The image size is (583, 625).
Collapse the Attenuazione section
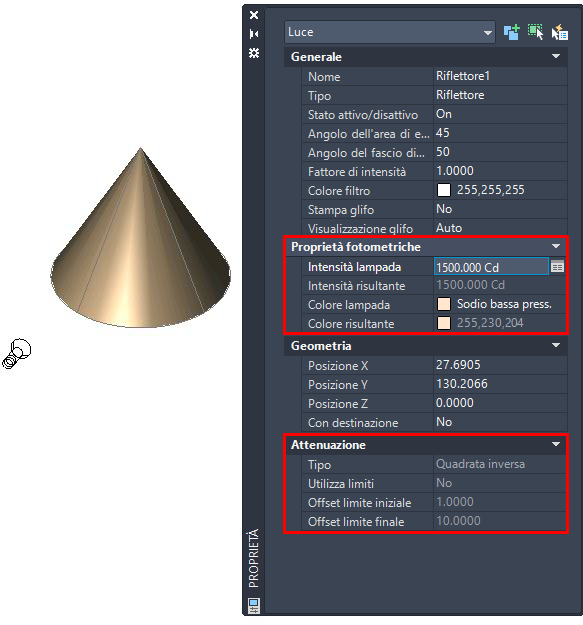tap(556, 444)
